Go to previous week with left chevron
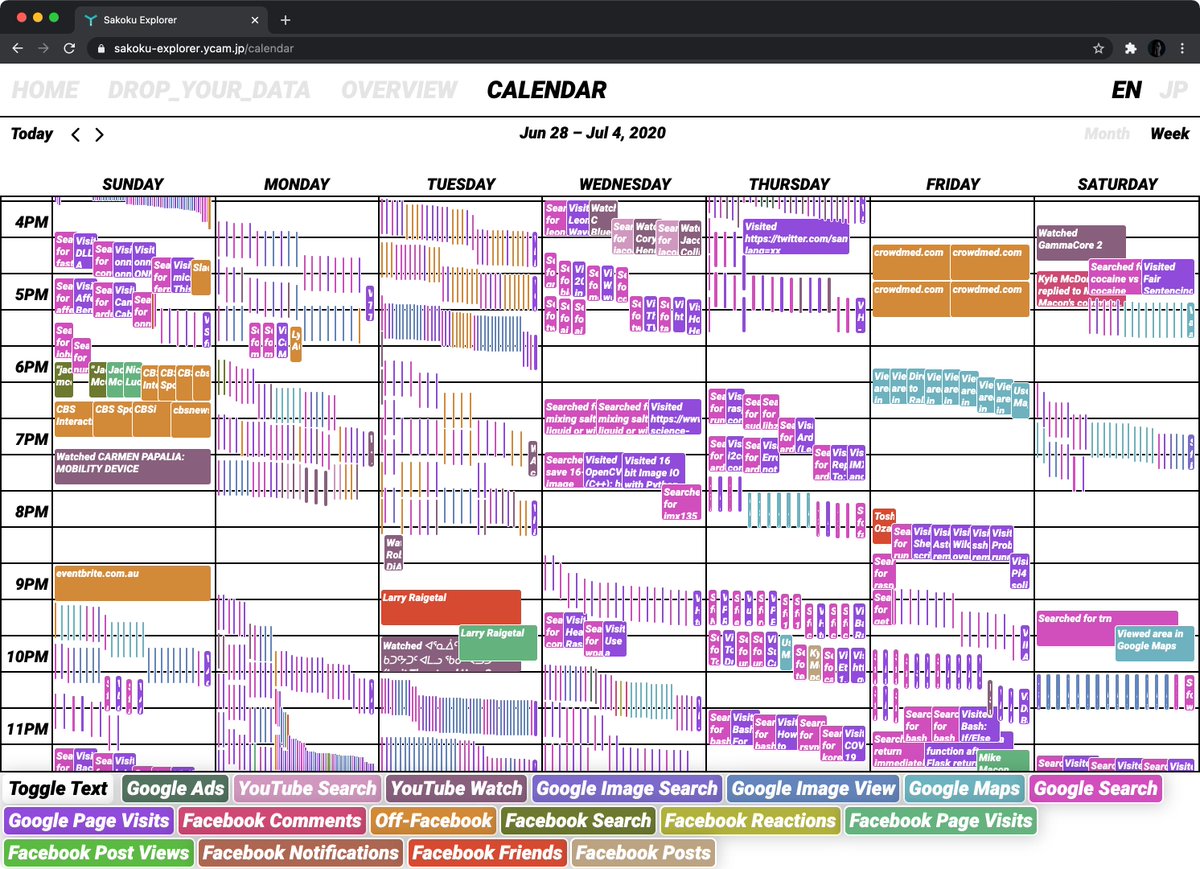The image size is (1200, 869). point(75,135)
